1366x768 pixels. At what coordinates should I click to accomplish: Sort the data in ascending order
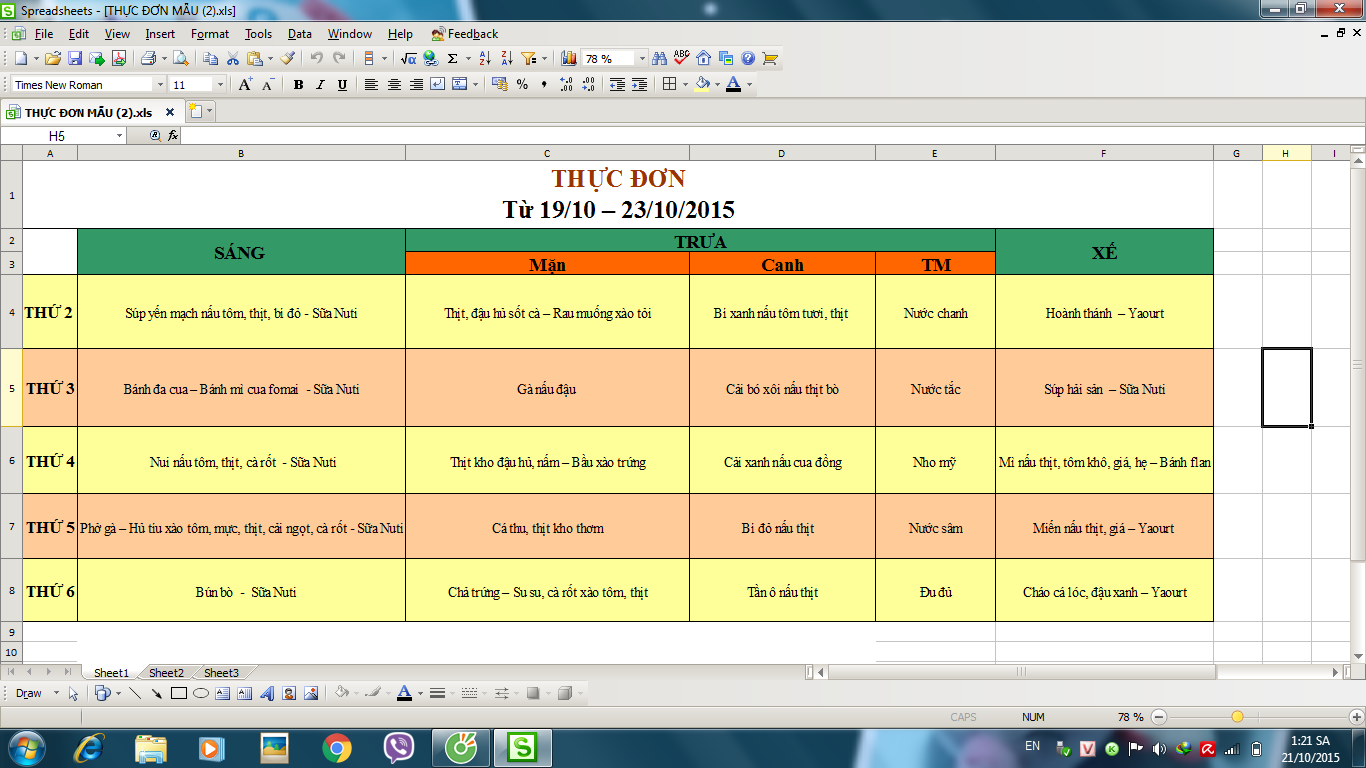[486, 59]
